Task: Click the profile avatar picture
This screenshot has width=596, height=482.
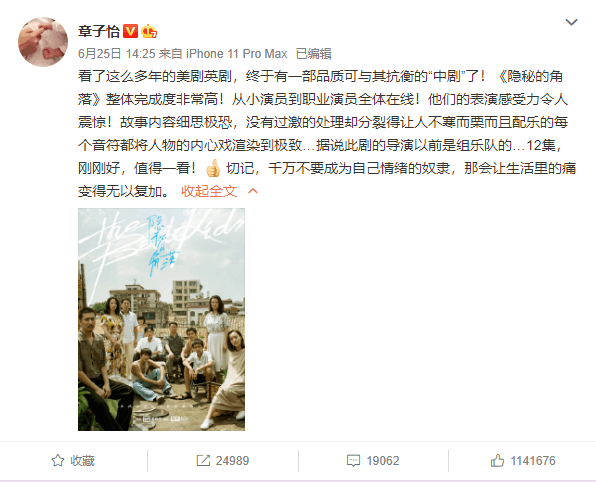Action: 43,42
